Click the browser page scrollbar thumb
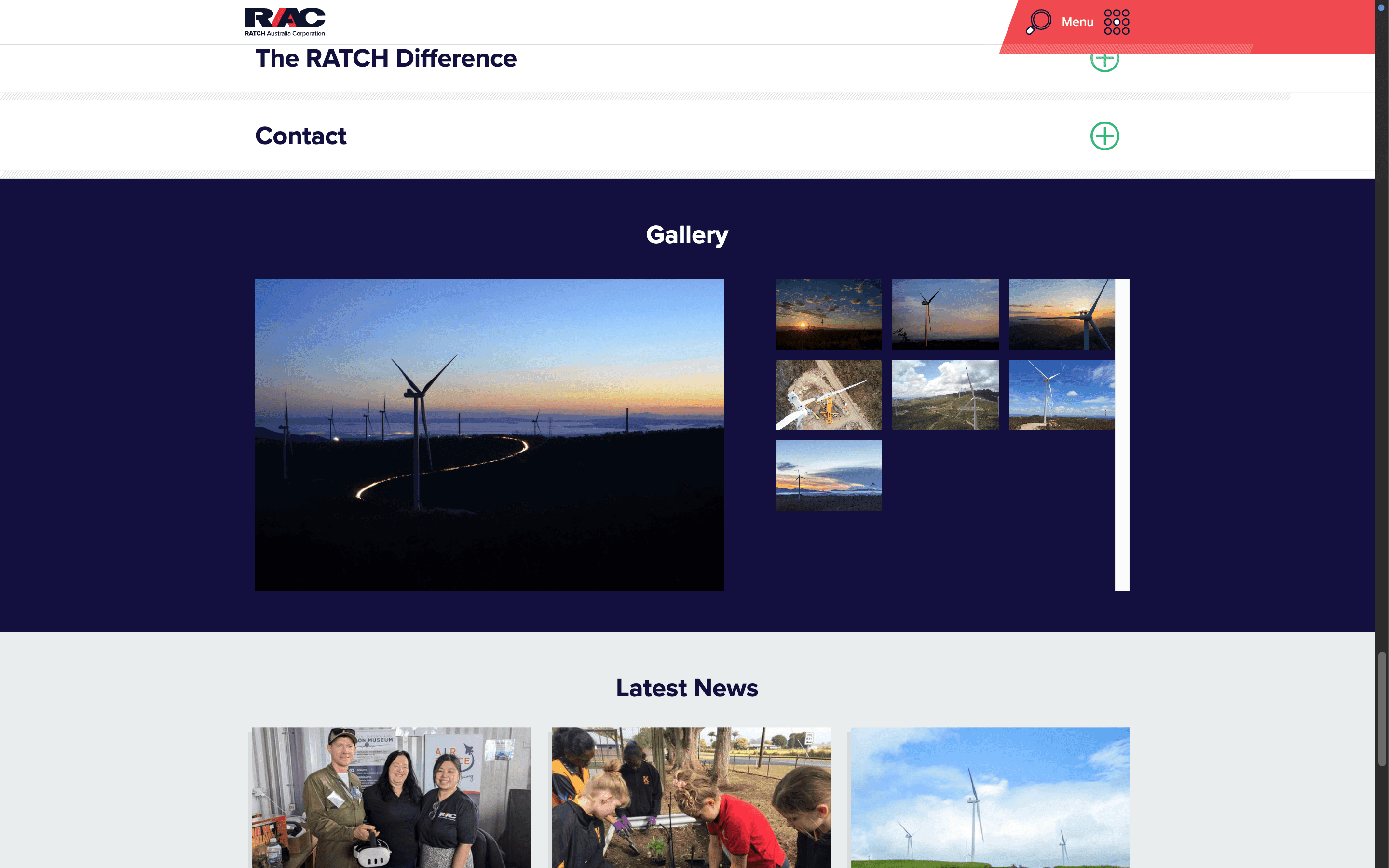This screenshot has width=1389, height=868. (1382, 709)
